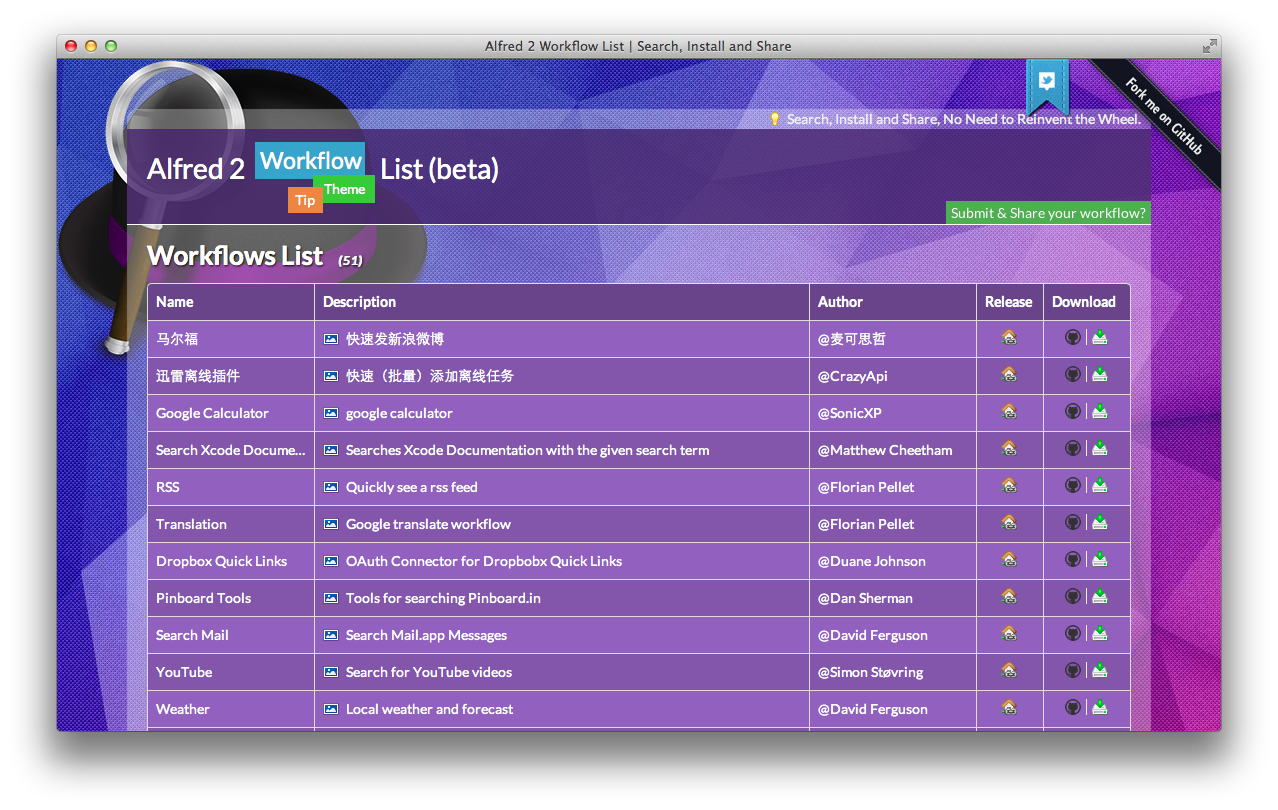Viewport: 1278px width, 810px height.
Task: Open Submit & Share your workflow link
Action: [x=1048, y=212]
